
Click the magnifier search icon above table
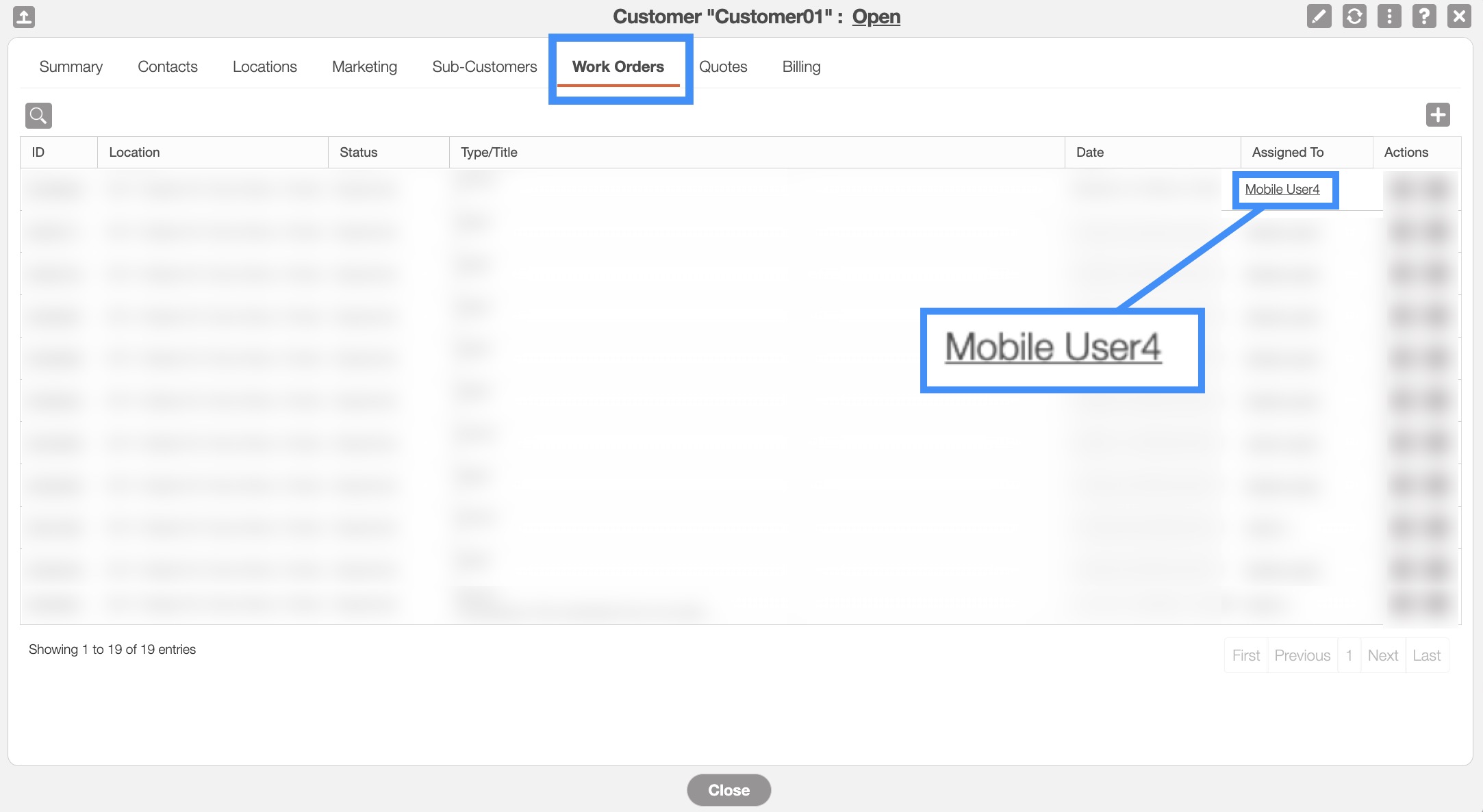[x=38, y=115]
